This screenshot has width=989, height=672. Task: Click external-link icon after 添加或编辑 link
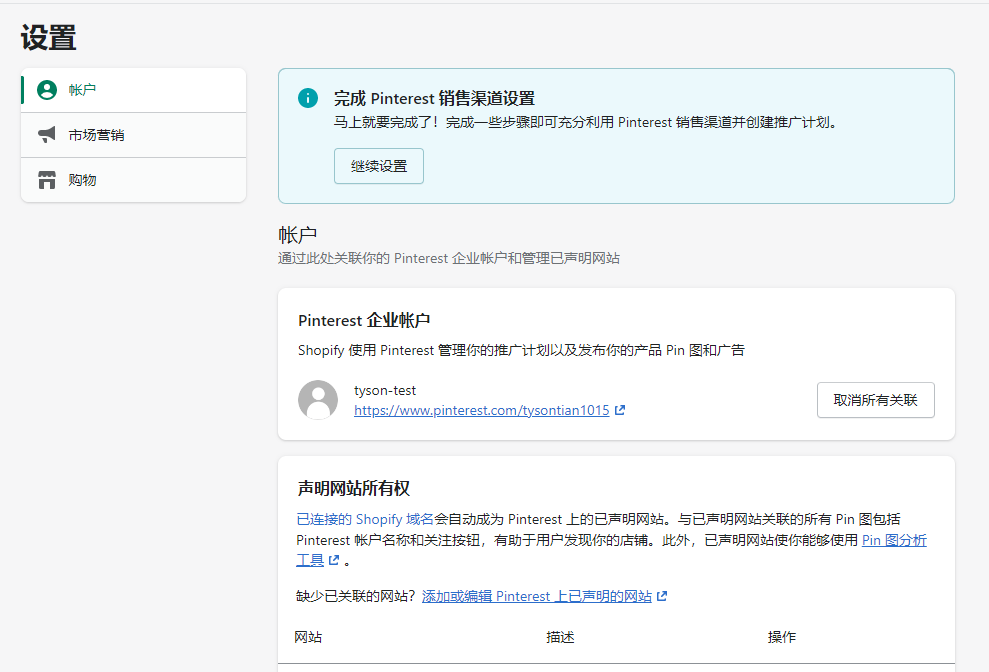click(661, 596)
